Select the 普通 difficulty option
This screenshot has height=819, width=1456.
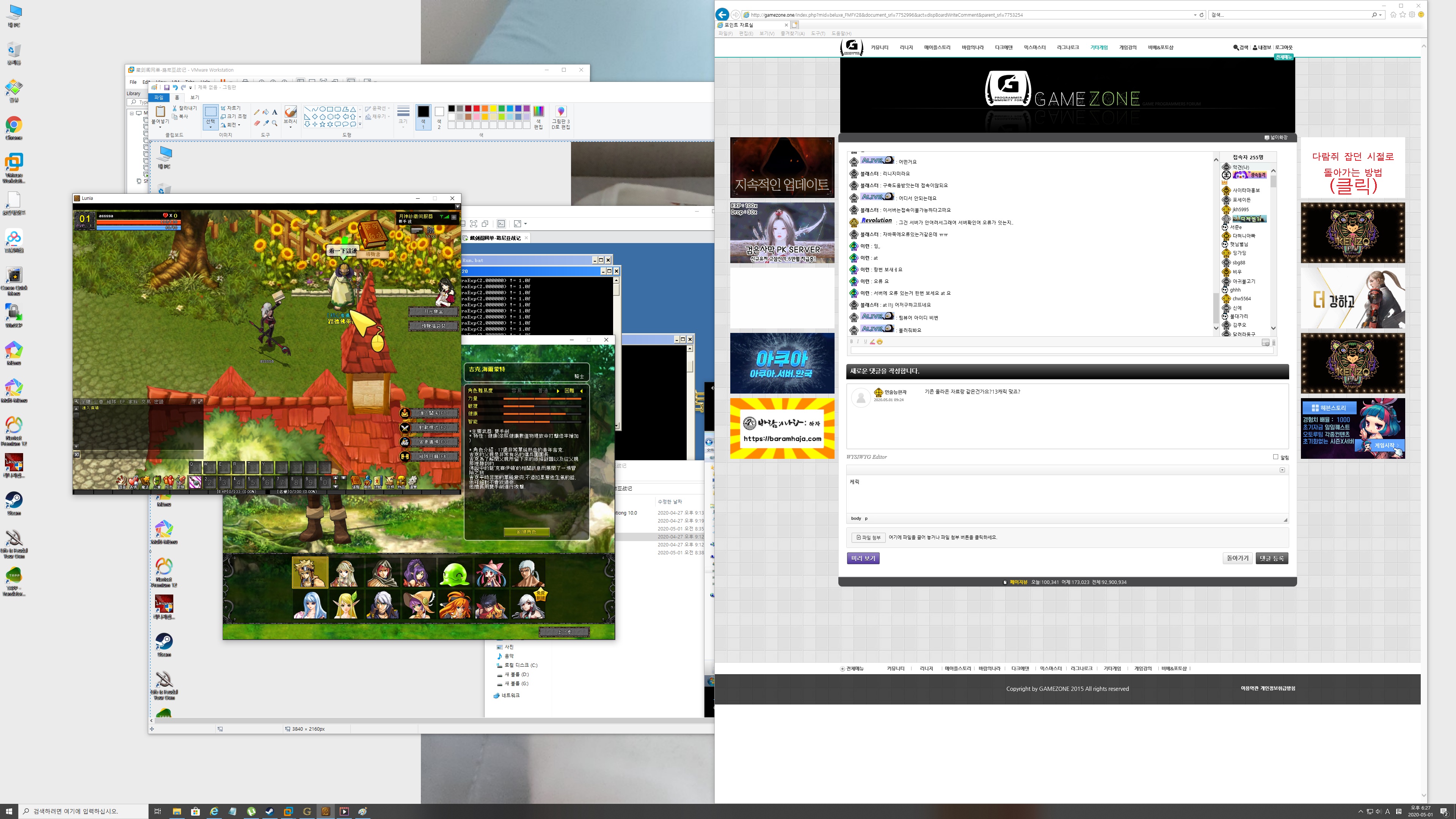(x=543, y=391)
